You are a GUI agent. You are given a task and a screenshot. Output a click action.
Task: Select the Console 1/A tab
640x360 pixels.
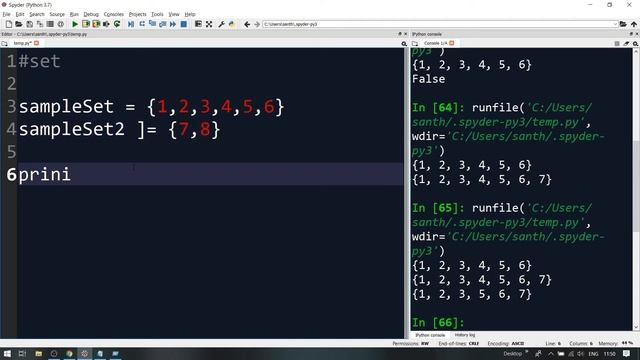click(435, 43)
